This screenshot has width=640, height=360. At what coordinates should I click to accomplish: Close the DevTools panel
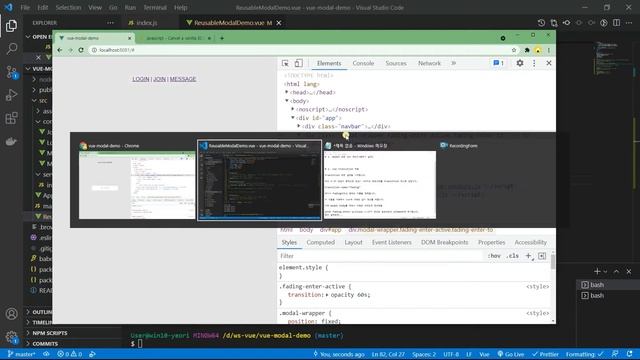549,63
